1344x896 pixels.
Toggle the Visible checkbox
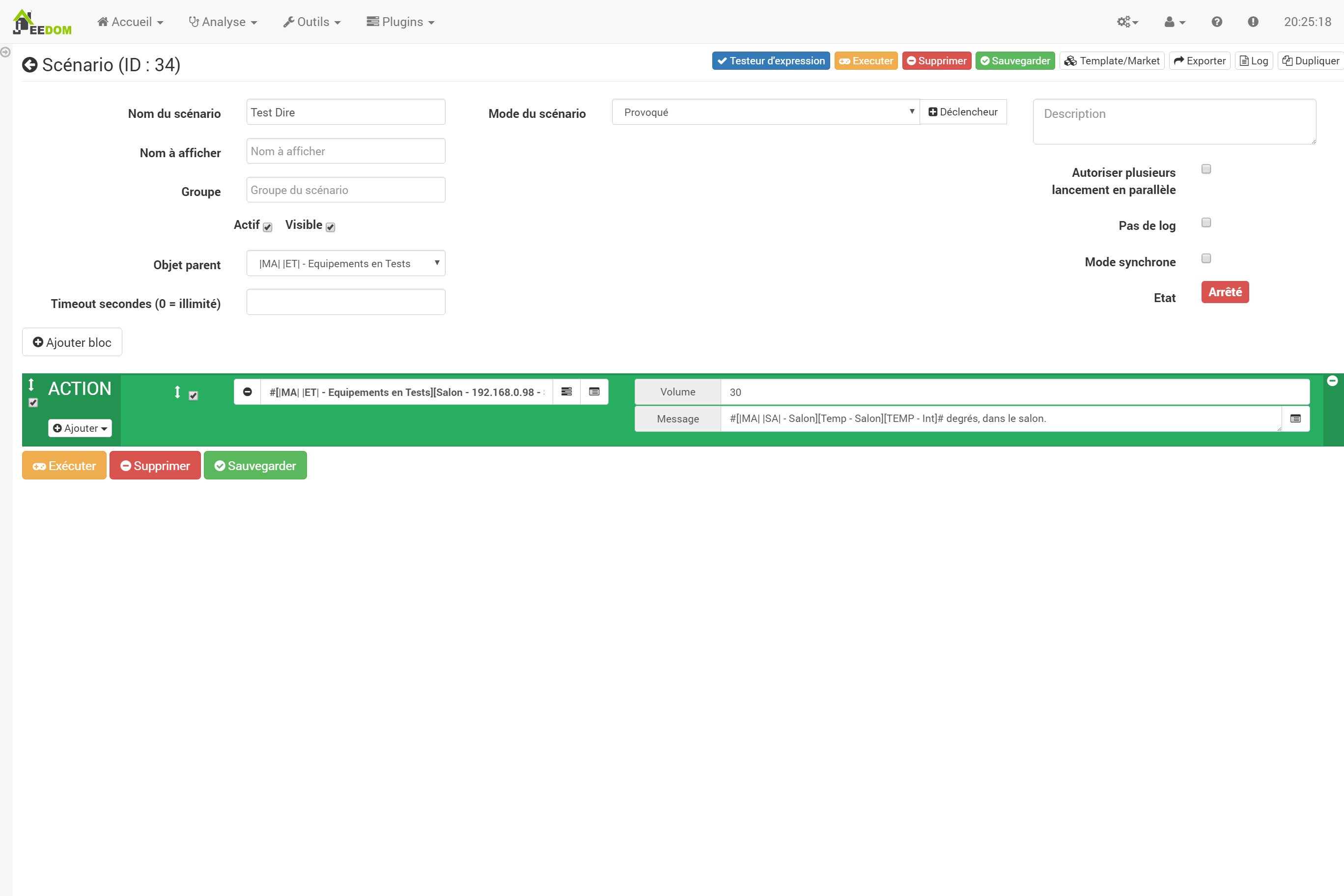click(330, 227)
